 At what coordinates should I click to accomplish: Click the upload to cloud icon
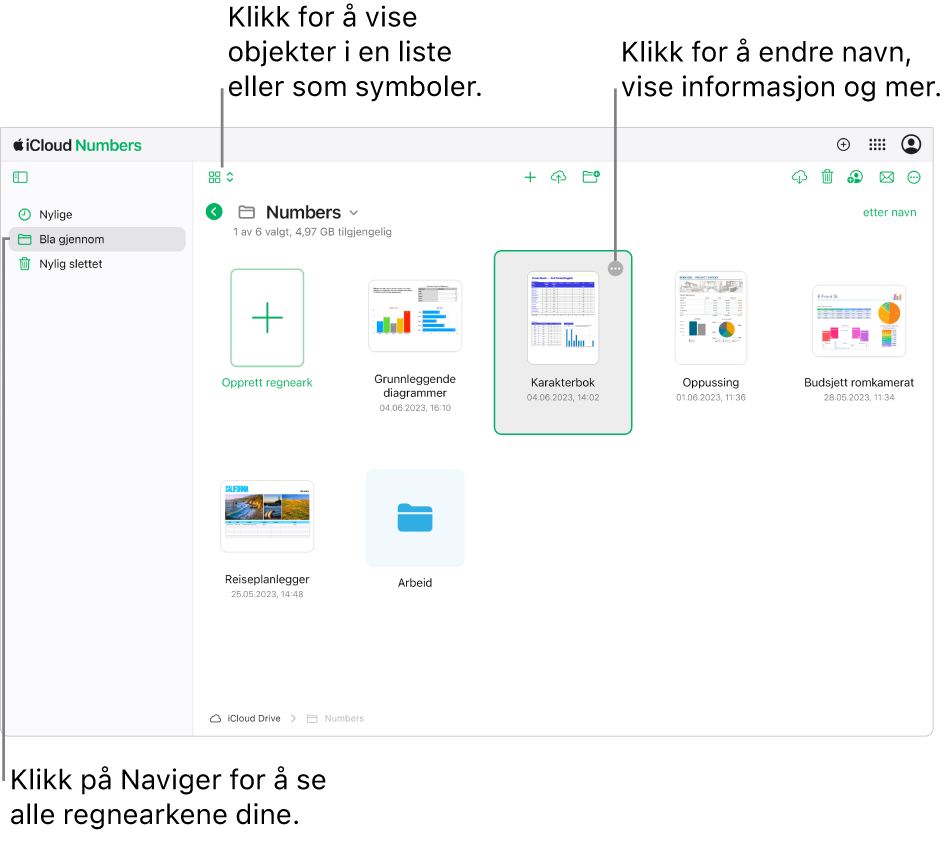[559, 177]
